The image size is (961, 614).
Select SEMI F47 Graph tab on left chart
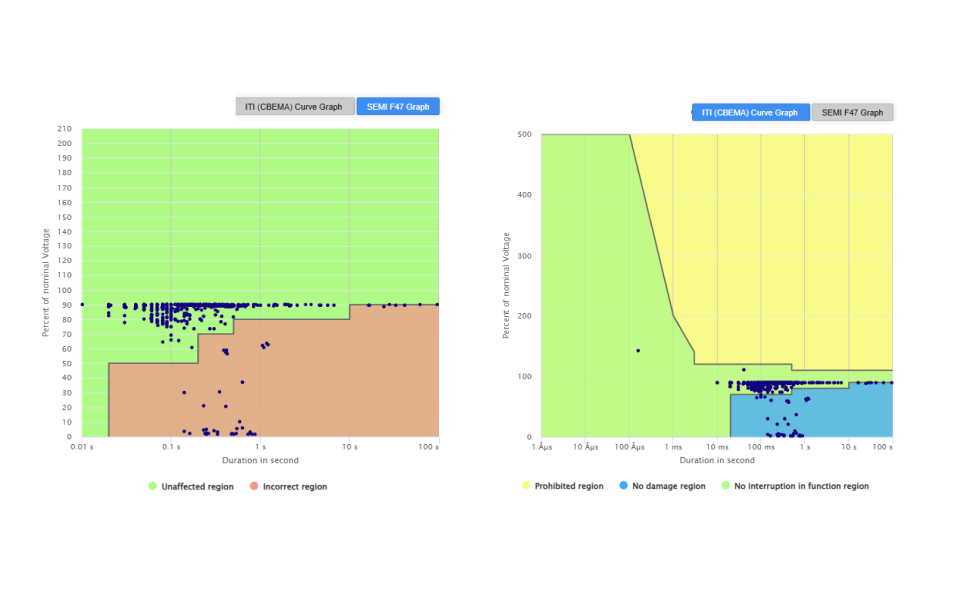coord(398,107)
